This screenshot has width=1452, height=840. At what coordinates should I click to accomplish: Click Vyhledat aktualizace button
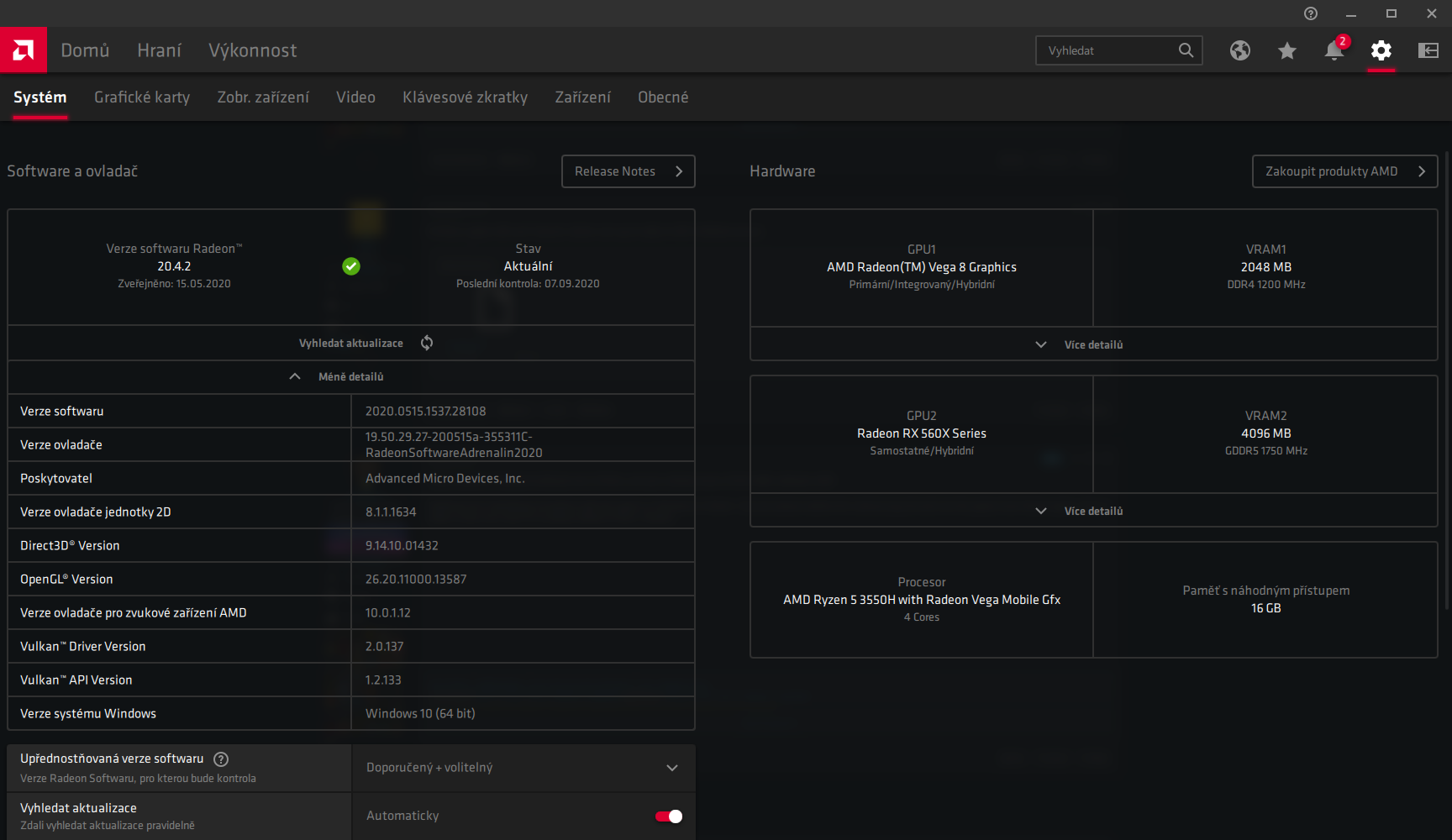(x=351, y=343)
